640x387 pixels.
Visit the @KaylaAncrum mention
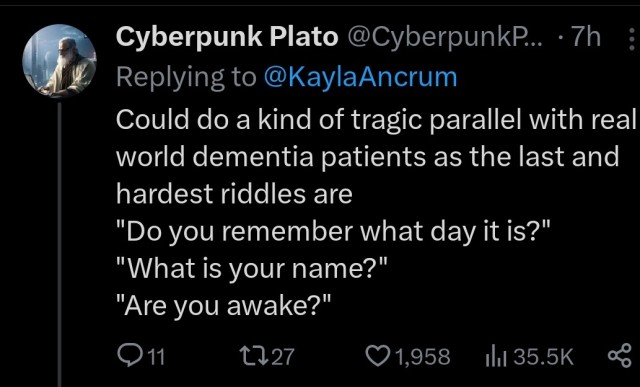360,77
